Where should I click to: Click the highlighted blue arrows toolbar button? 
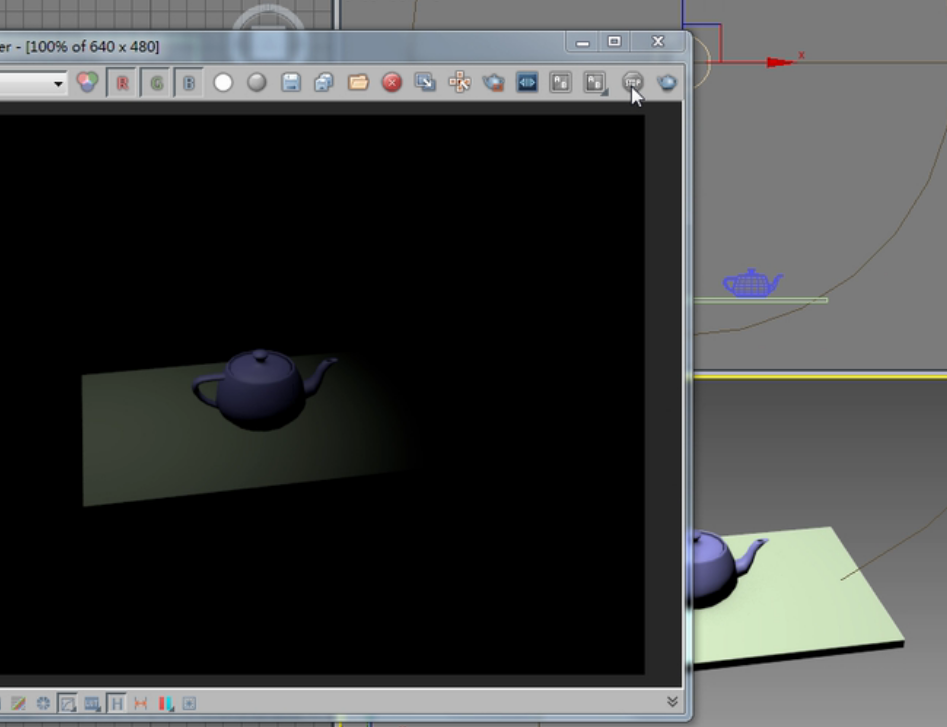pos(527,83)
